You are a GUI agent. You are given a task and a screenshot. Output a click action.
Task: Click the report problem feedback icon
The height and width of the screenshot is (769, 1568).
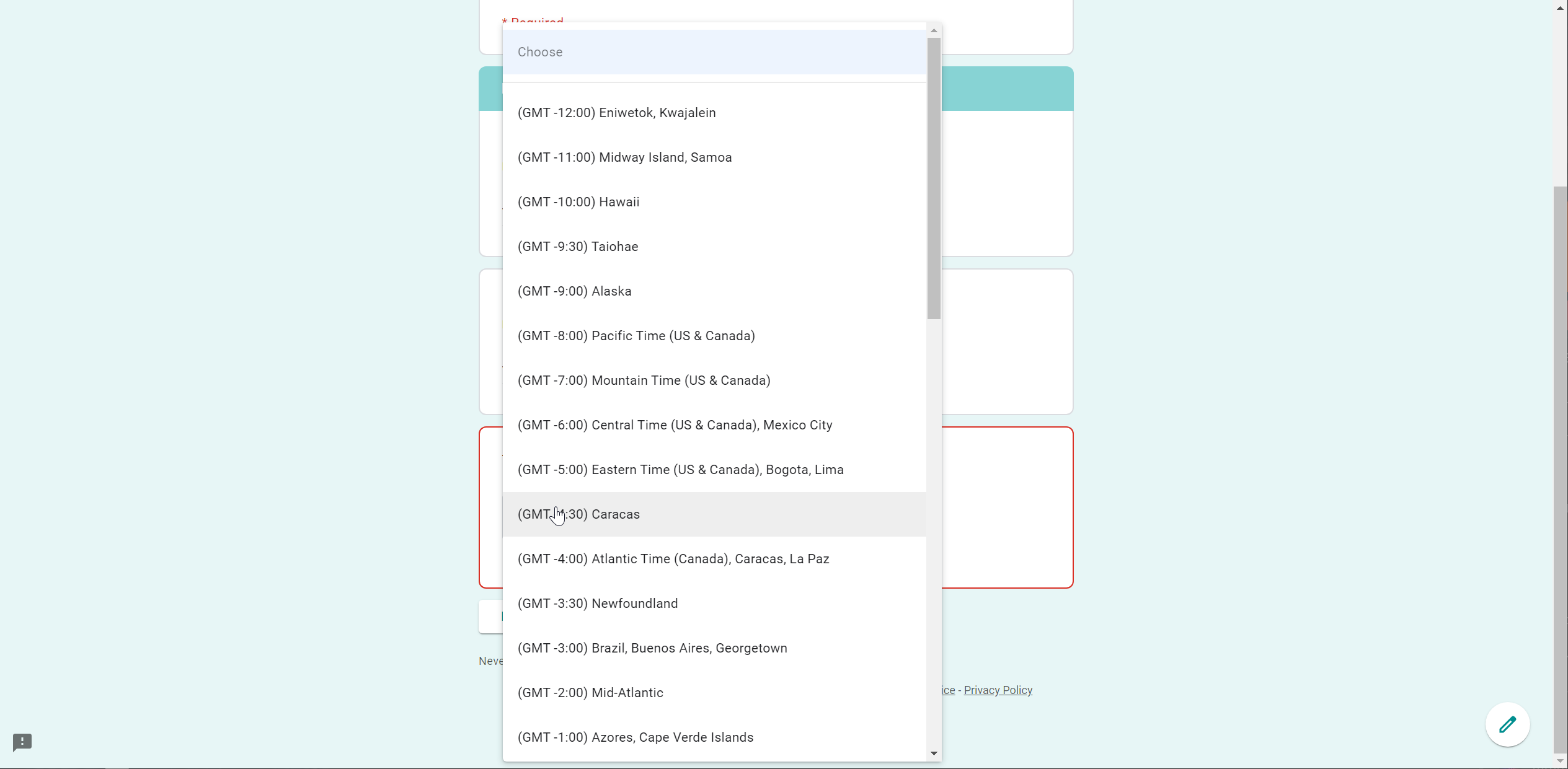pos(22,742)
